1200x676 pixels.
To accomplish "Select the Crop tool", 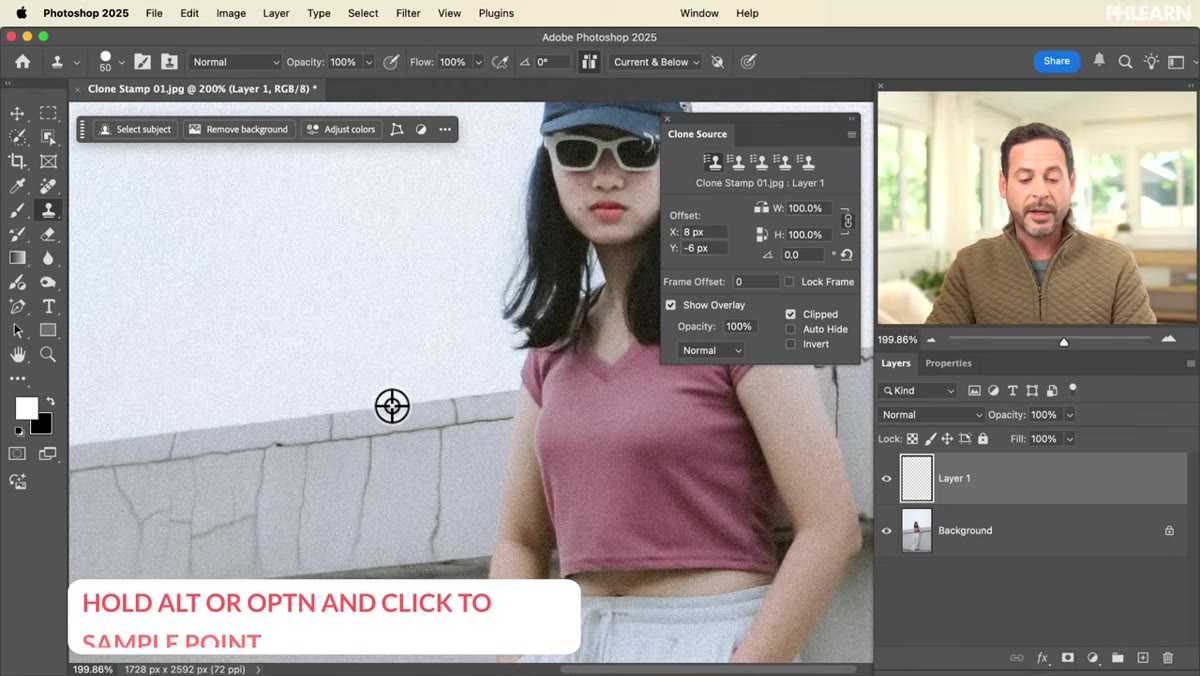I will pos(17,161).
